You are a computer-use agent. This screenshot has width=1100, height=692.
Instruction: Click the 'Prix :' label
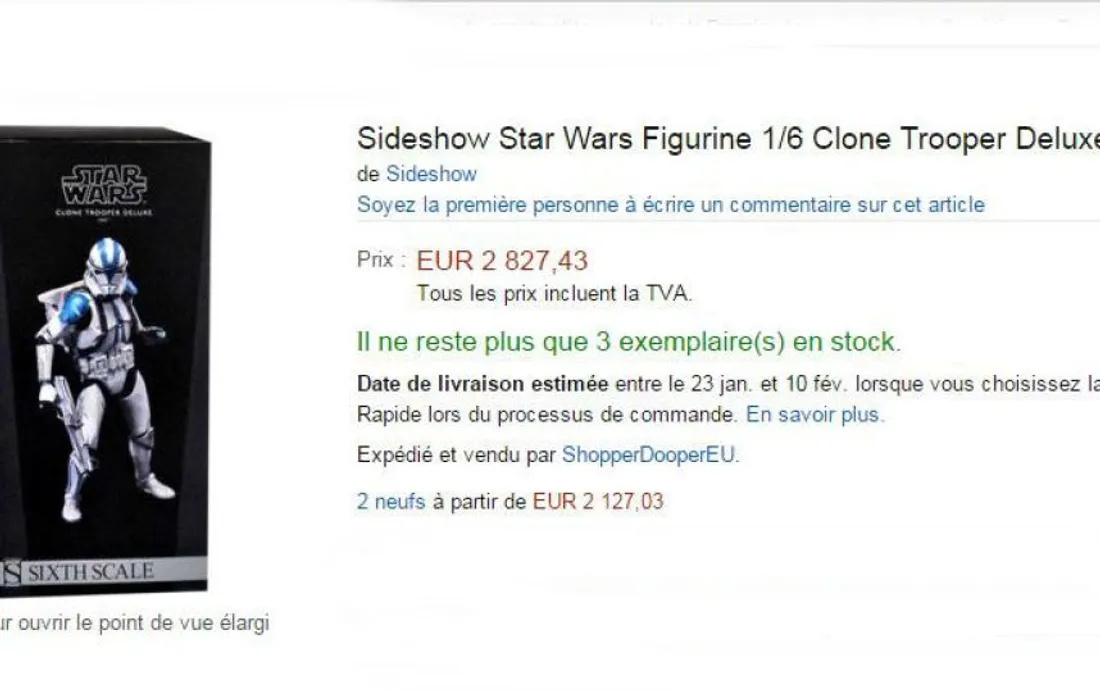[x=382, y=260]
